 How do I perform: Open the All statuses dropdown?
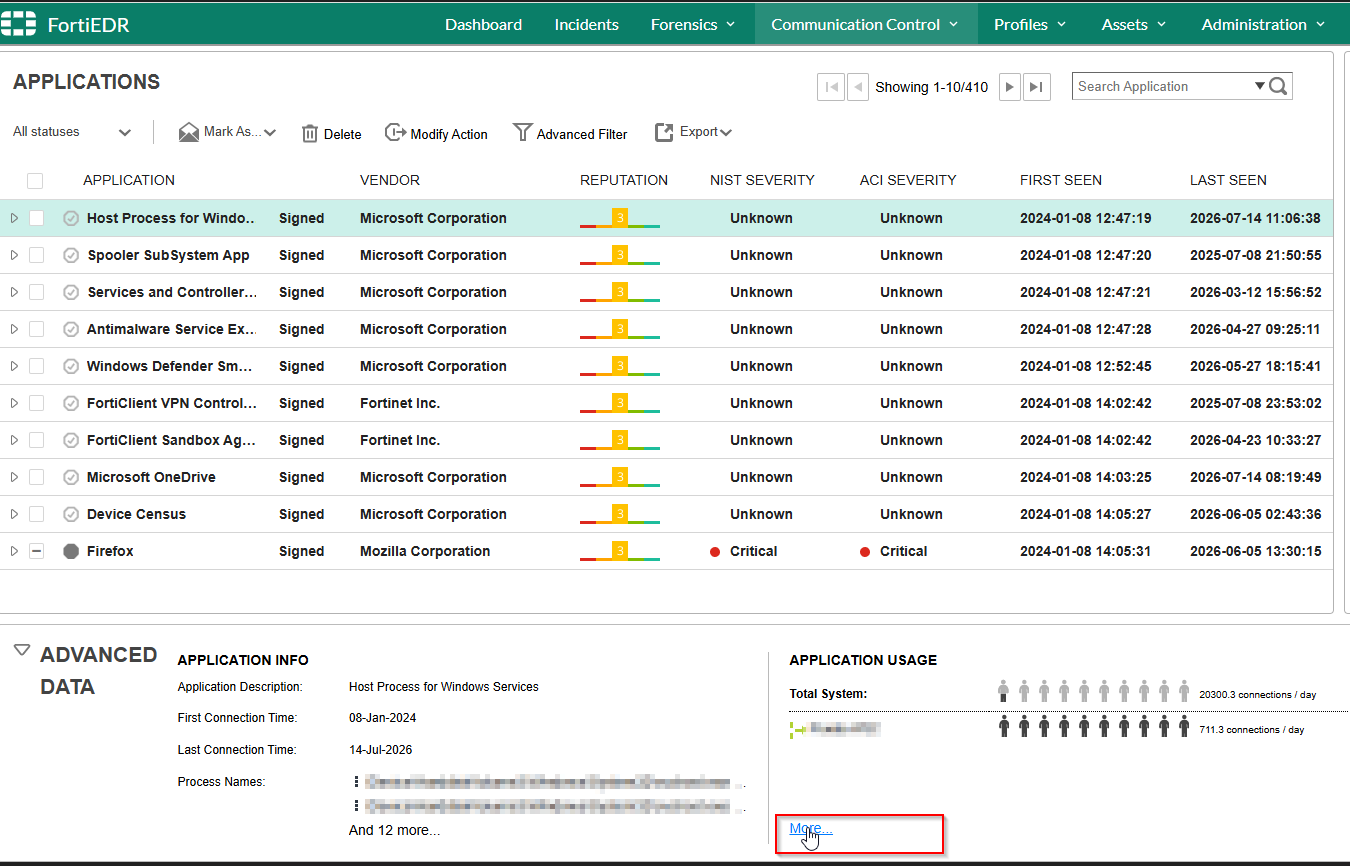pyautogui.click(x=72, y=132)
